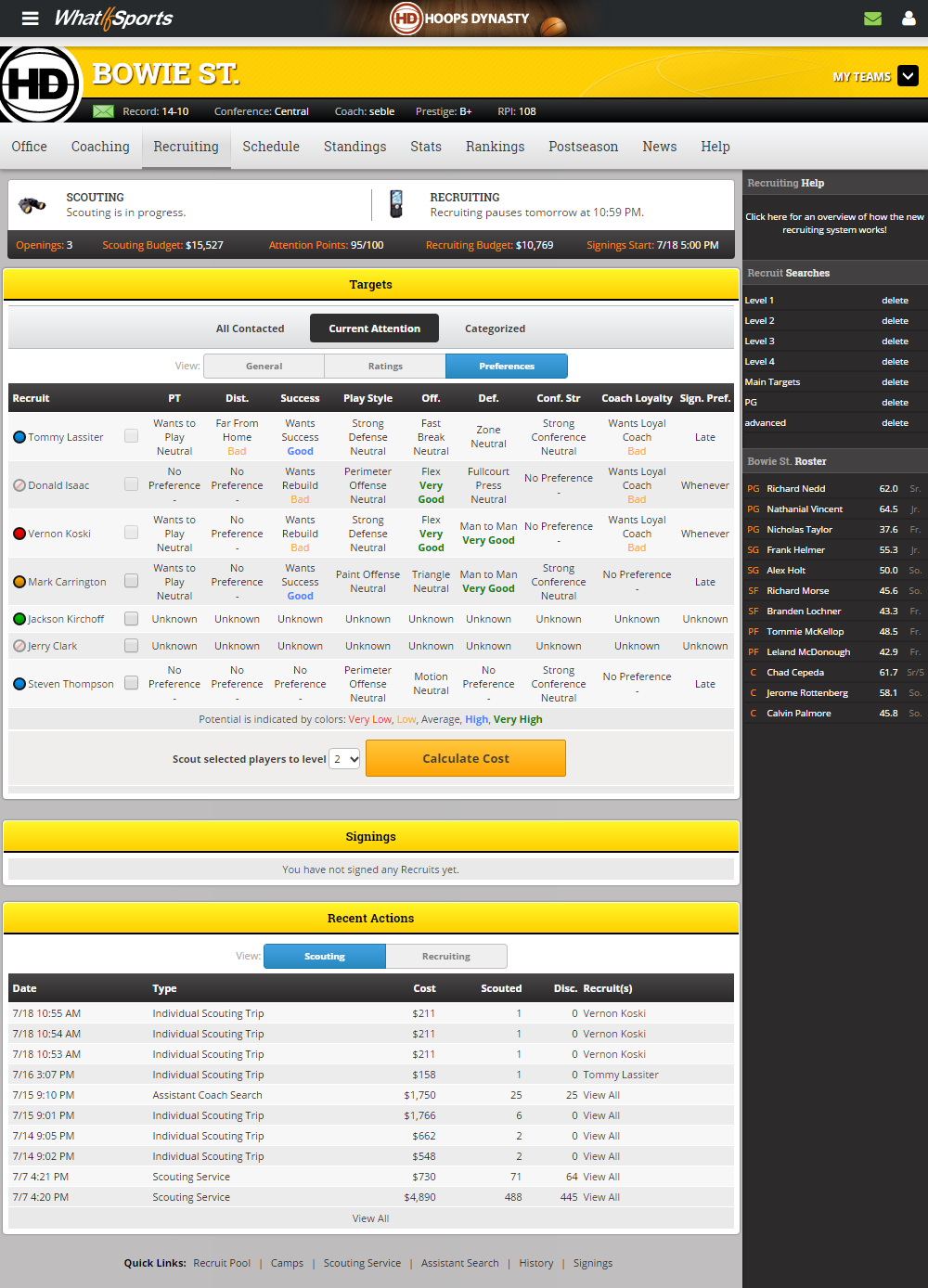Click the recruiting phone icon
This screenshot has width=928, height=1288.
tap(396, 204)
